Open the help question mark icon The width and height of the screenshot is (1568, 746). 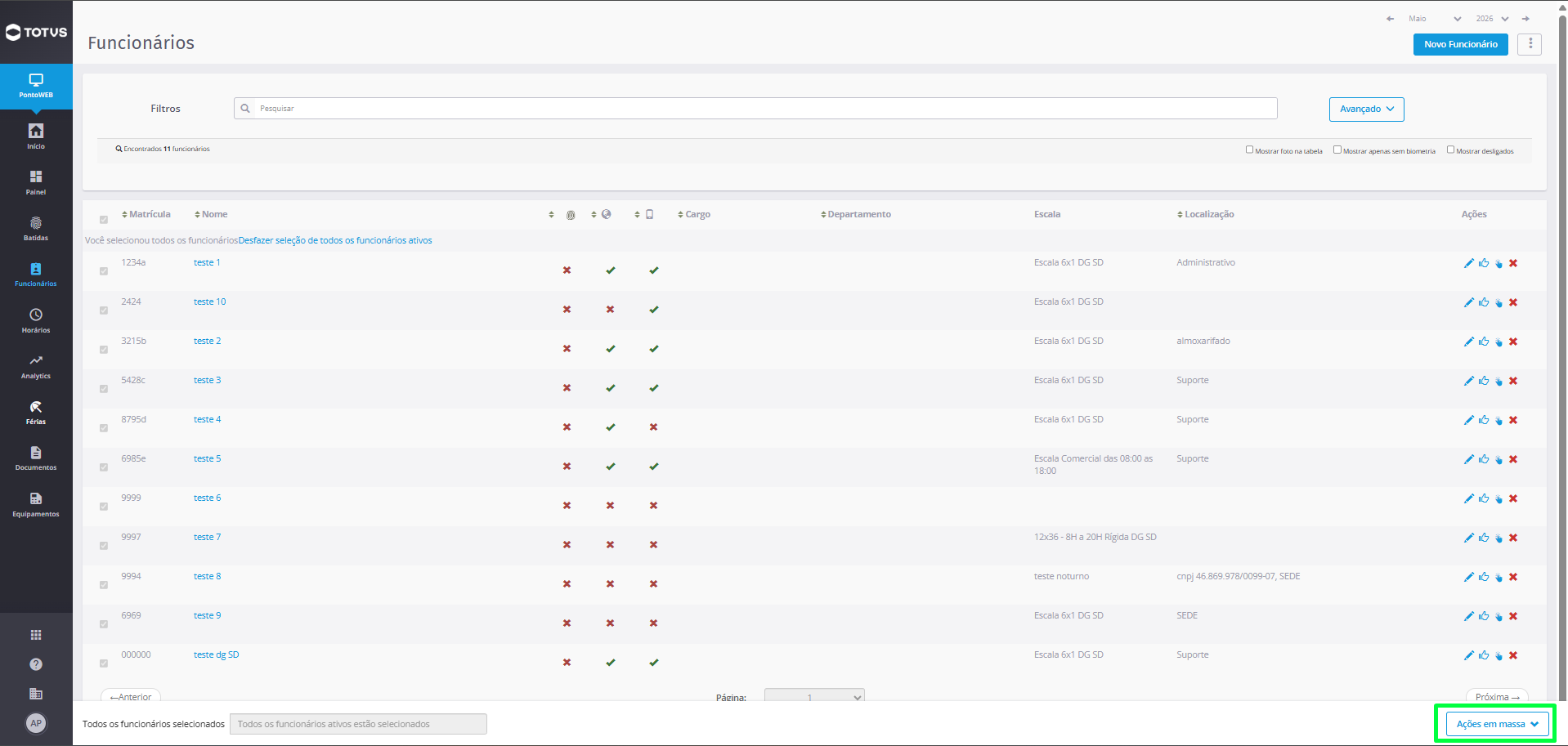click(36, 664)
